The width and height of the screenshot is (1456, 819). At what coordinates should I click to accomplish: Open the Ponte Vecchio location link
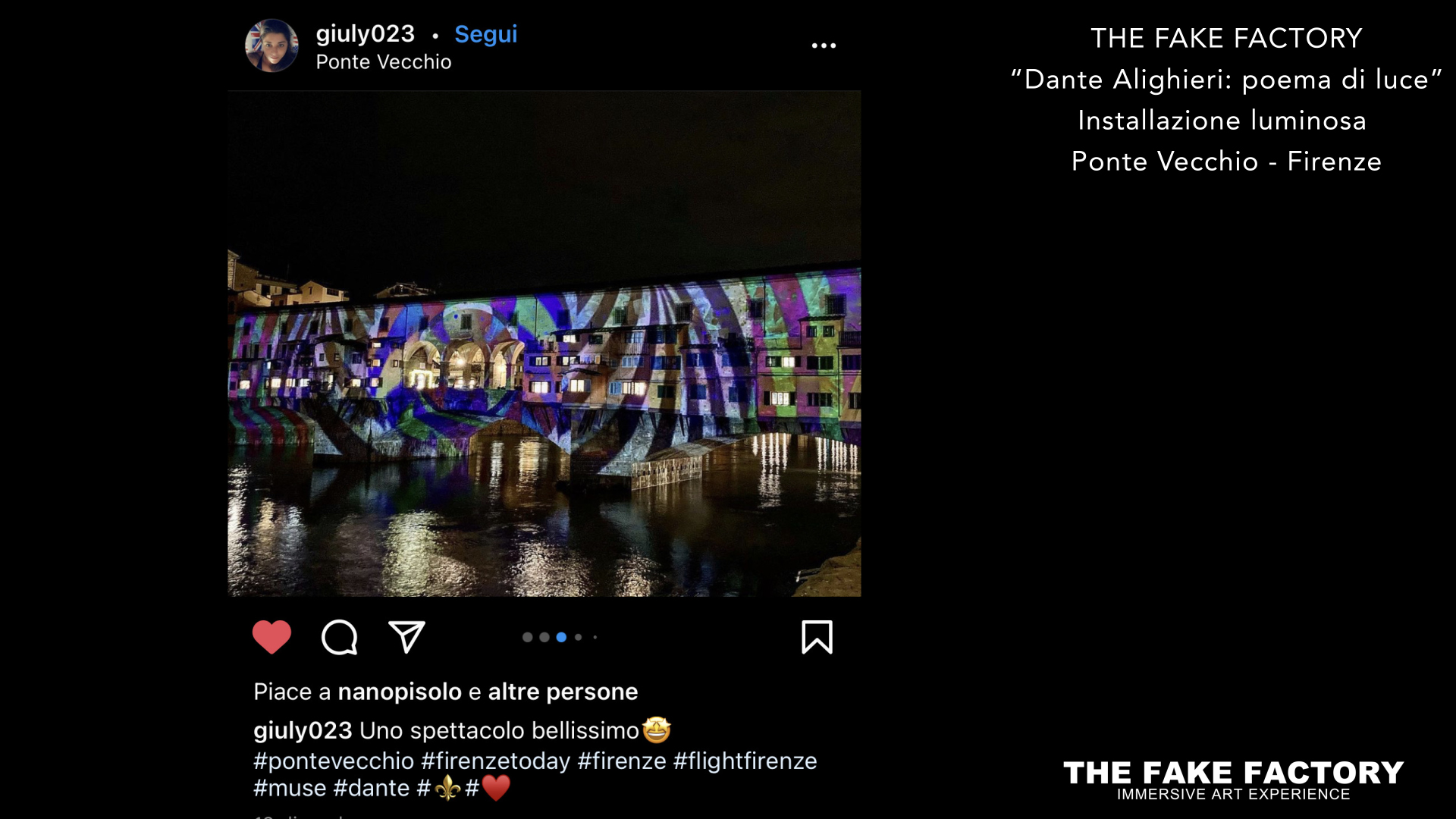[x=383, y=62]
